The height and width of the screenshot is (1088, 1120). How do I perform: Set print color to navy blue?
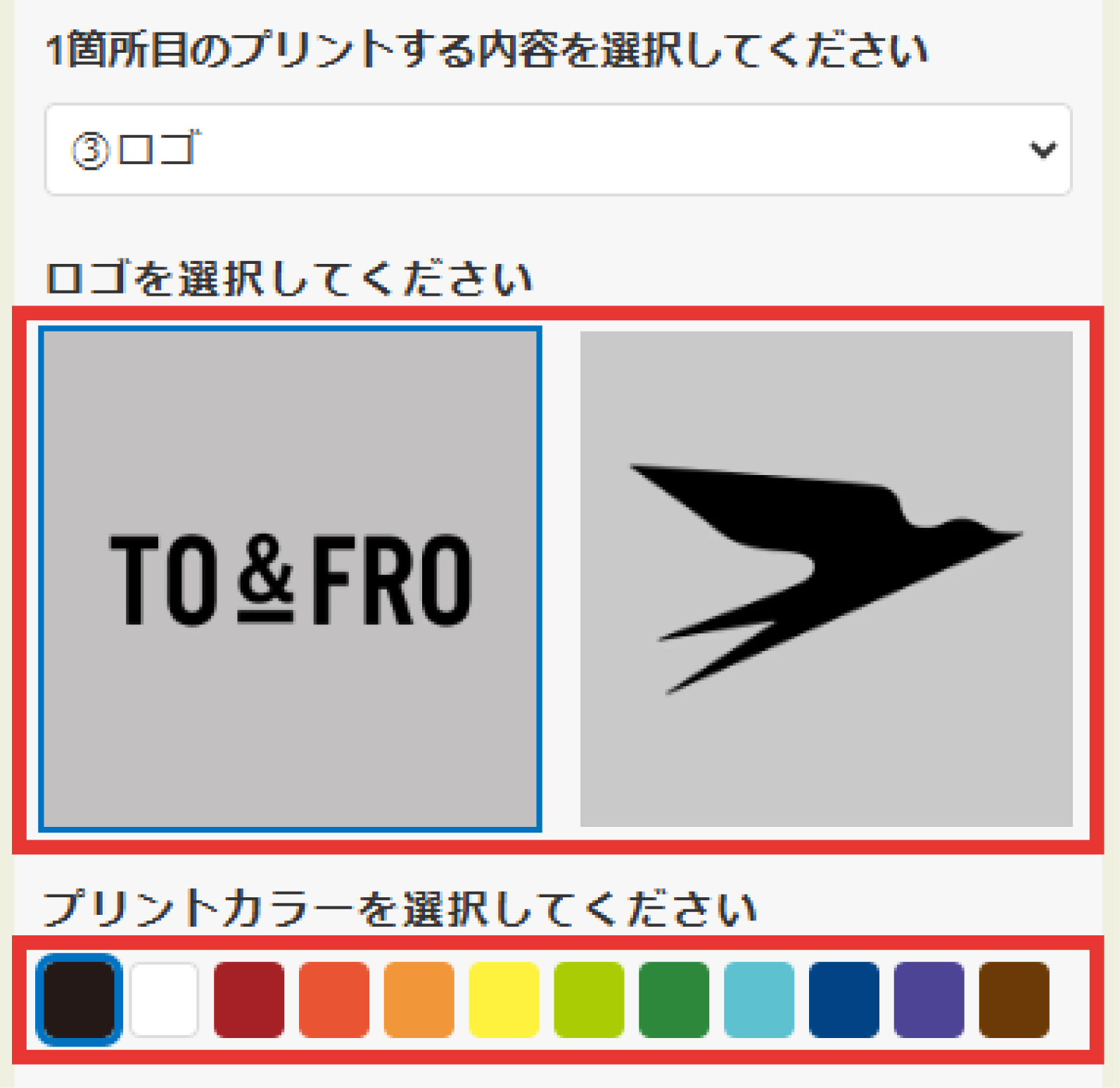click(x=844, y=999)
